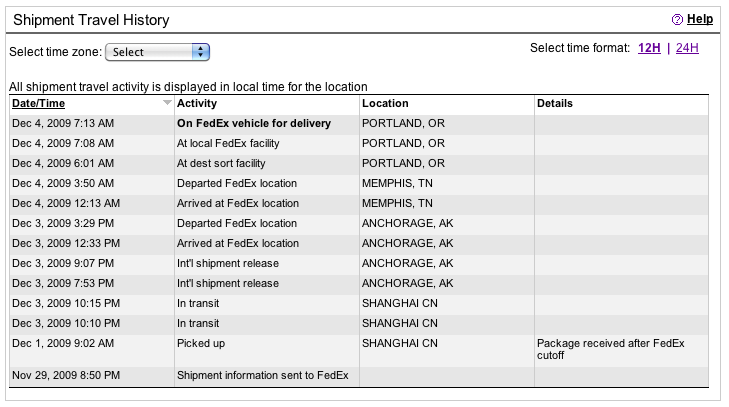Click the Dec 3, 2009 10:15 PM In transit row

click(197, 304)
